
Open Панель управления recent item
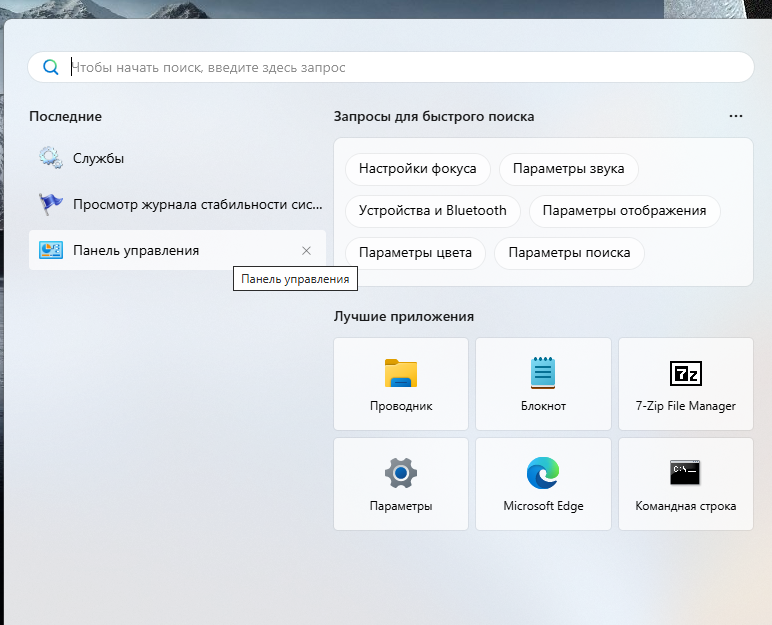177,250
